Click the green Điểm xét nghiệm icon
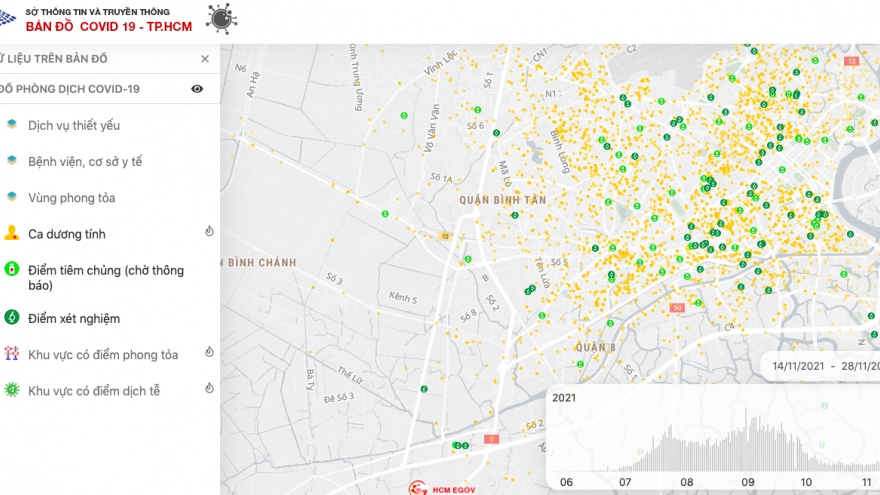 point(11,318)
